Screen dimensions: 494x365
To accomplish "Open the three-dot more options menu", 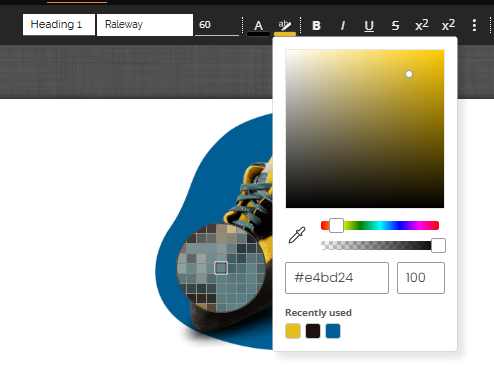I will (x=474, y=25).
